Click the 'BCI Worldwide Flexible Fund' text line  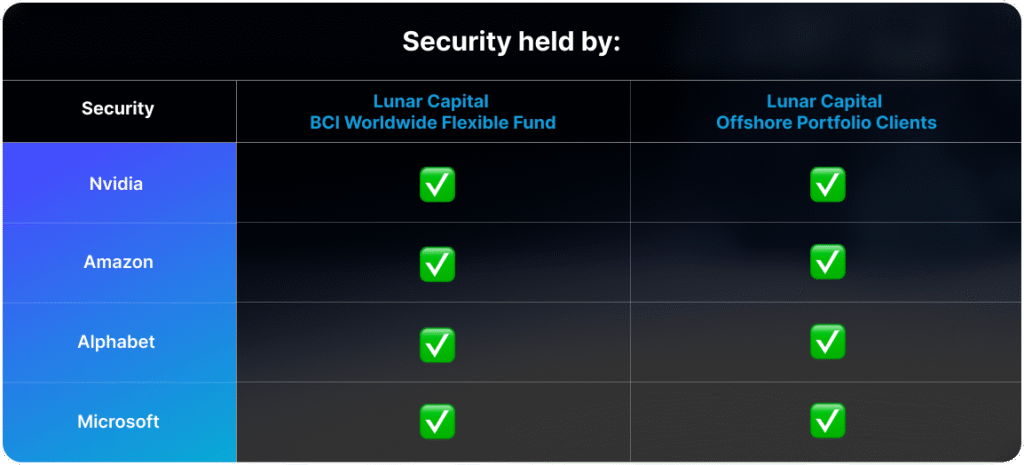pos(433,122)
